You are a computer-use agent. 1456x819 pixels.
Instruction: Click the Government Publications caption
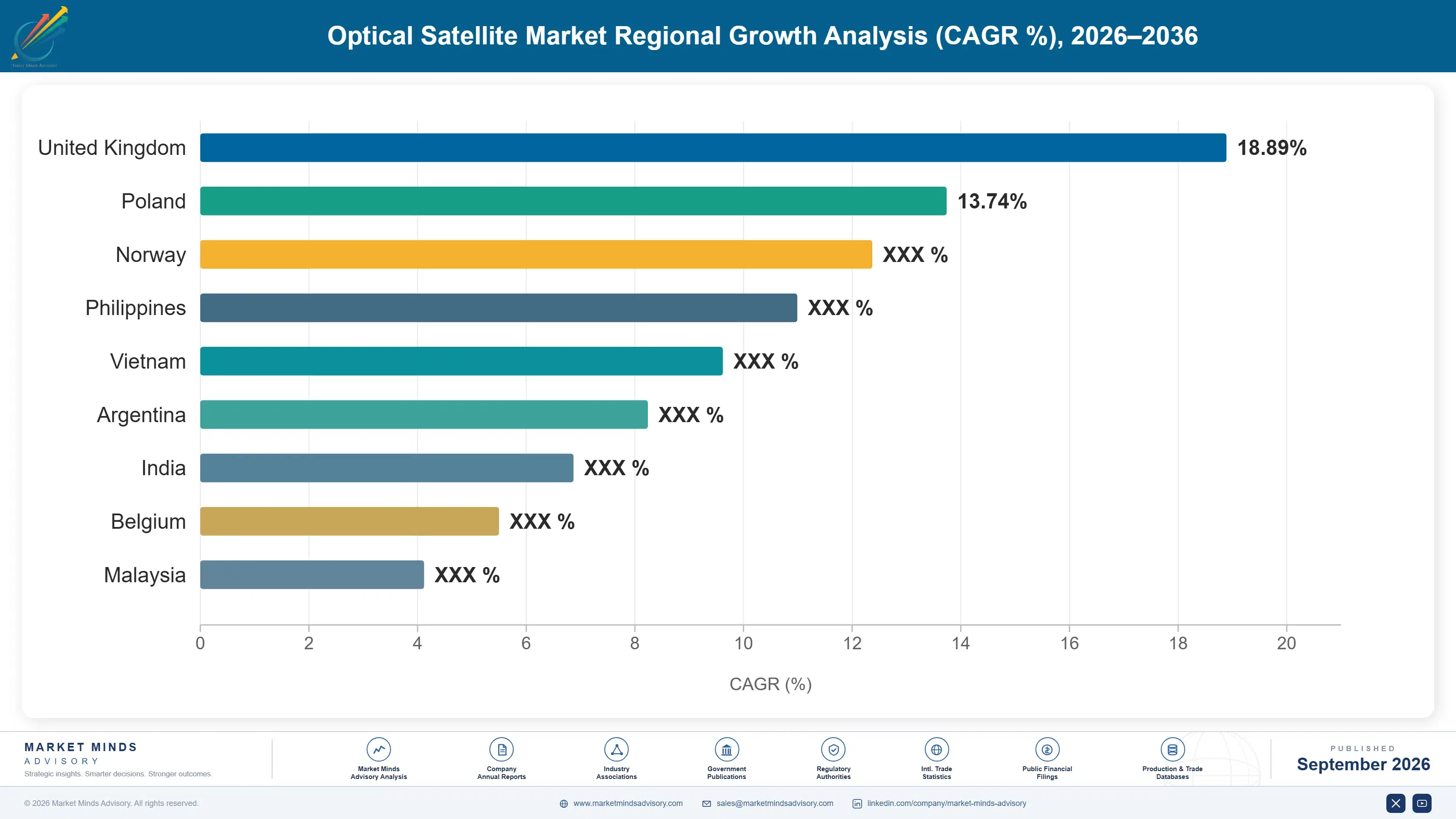[726, 773]
